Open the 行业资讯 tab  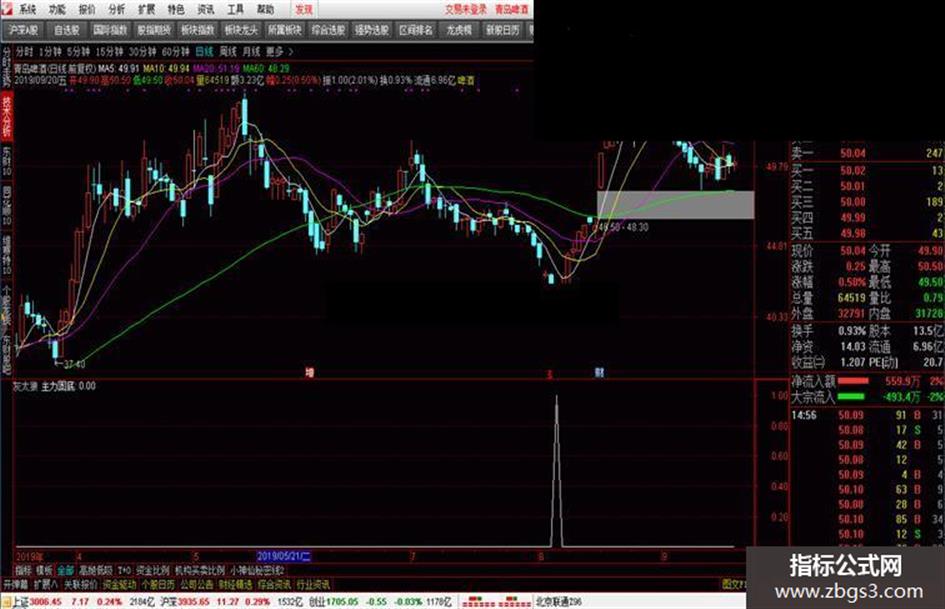(313, 584)
